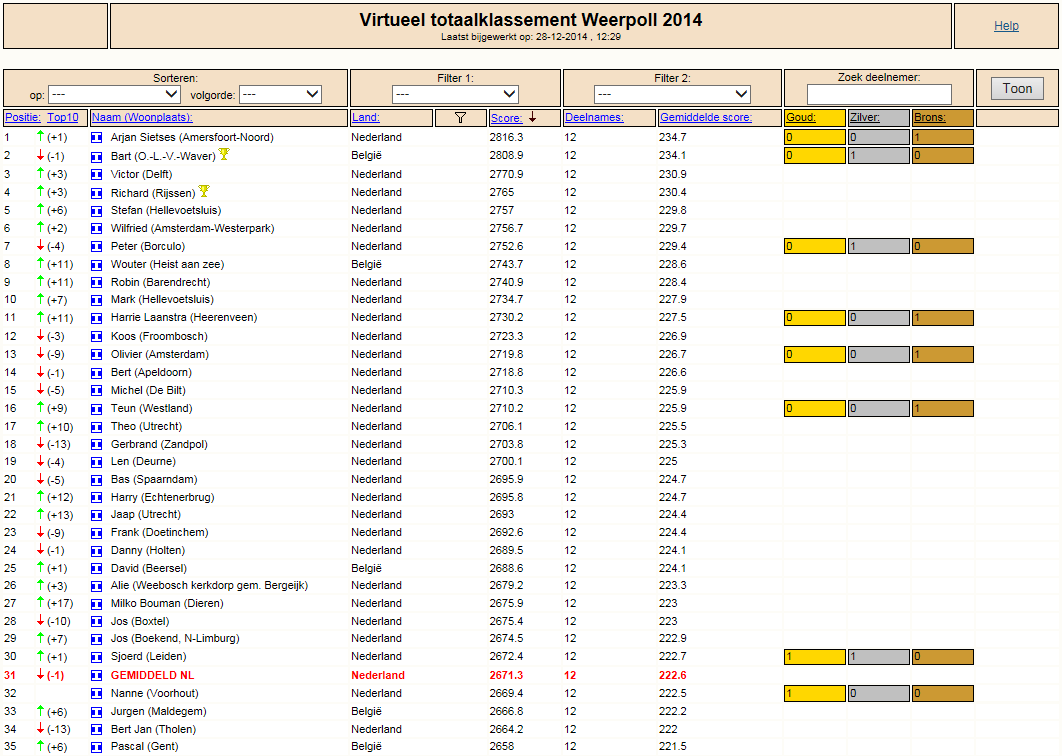1062x756 pixels.
Task: Click the sort arrow next to the Score header
Action: pos(533,117)
